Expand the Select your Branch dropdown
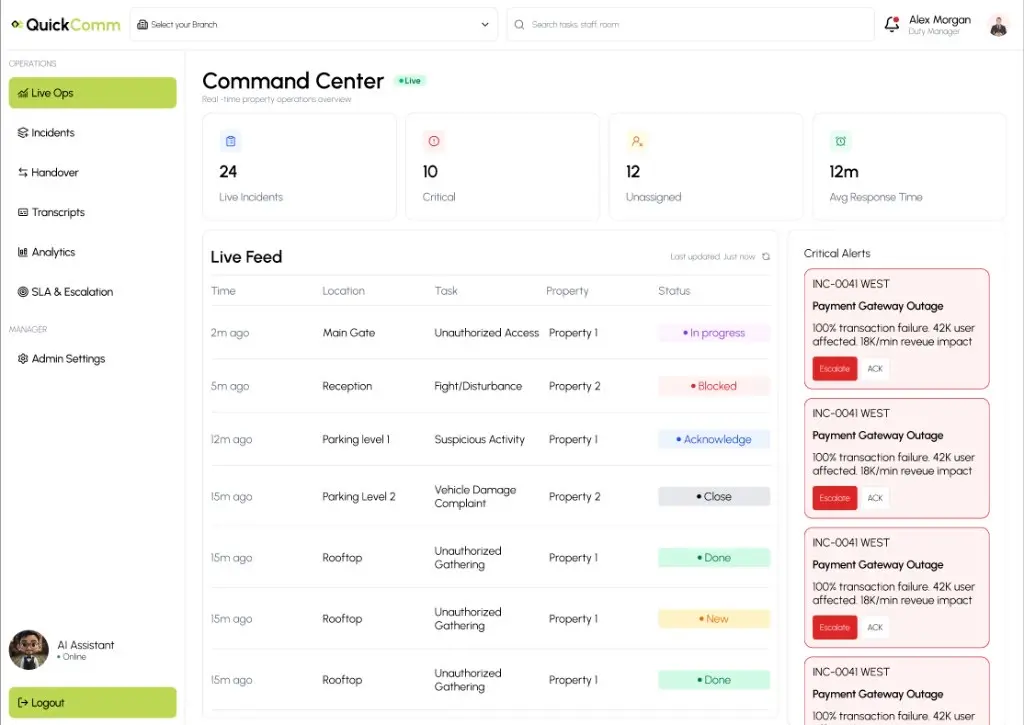This screenshot has width=1024, height=725. (313, 25)
